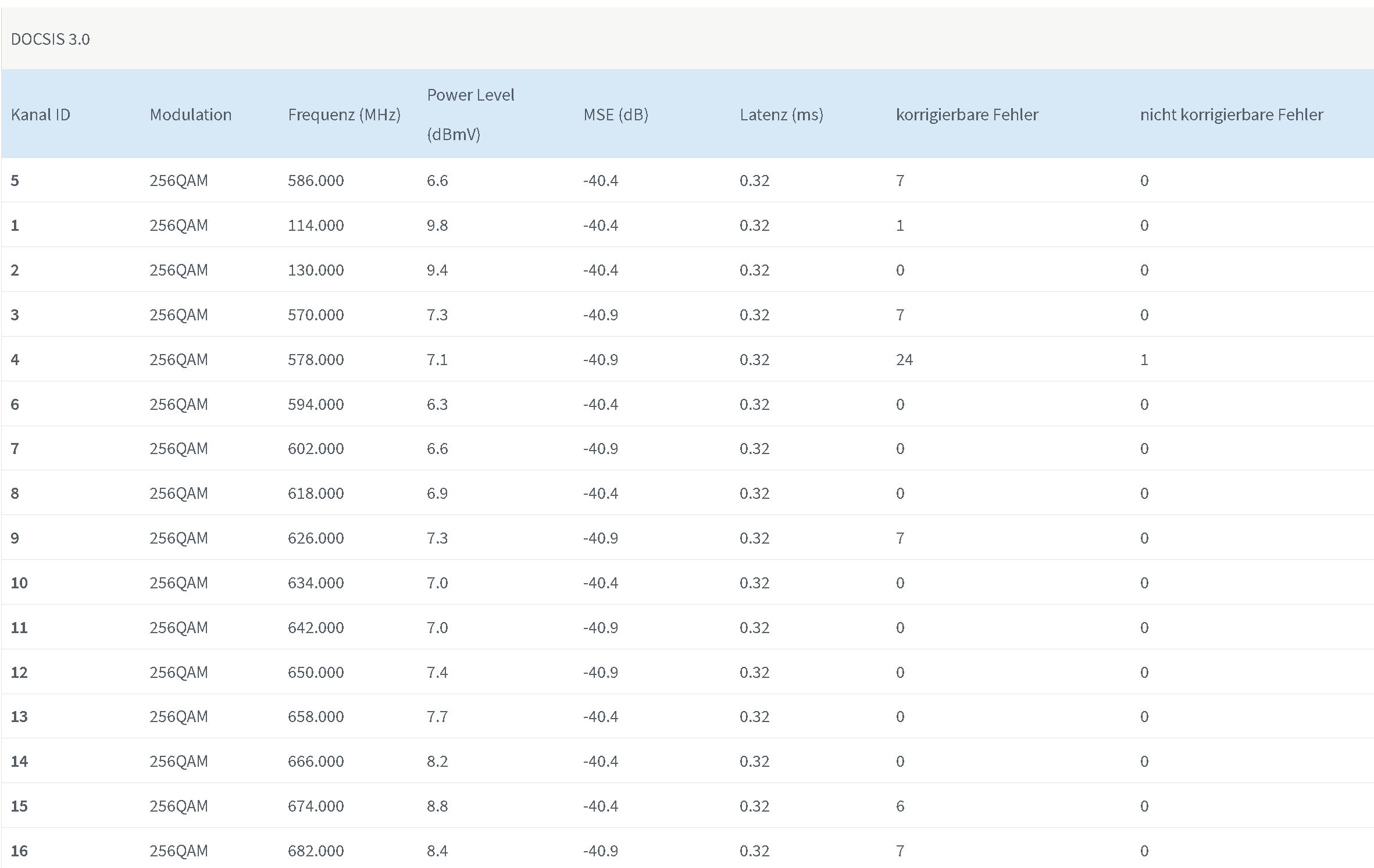Select Kanal ID 16 in last row
The width and height of the screenshot is (1374, 868).
19,851
